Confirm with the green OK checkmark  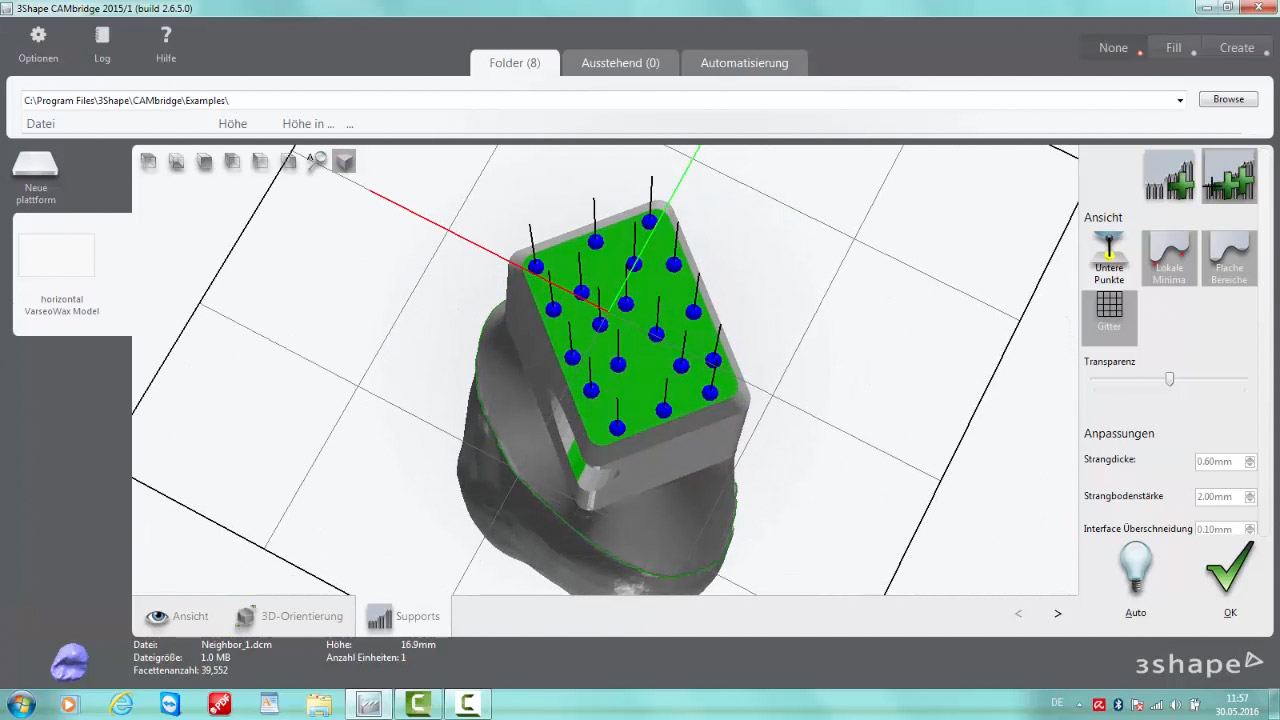1230,579
